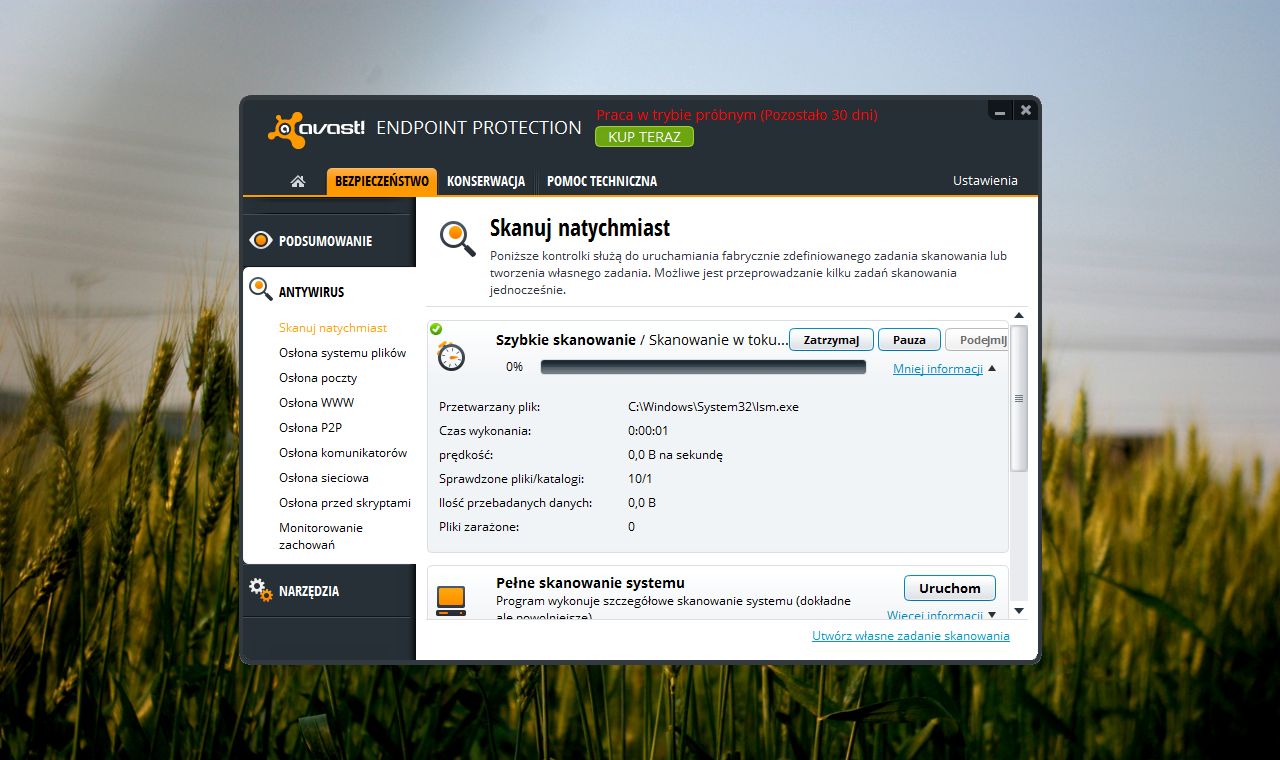Switch to the Bezpieczeństwo tab
The image size is (1280, 760).
(x=382, y=181)
